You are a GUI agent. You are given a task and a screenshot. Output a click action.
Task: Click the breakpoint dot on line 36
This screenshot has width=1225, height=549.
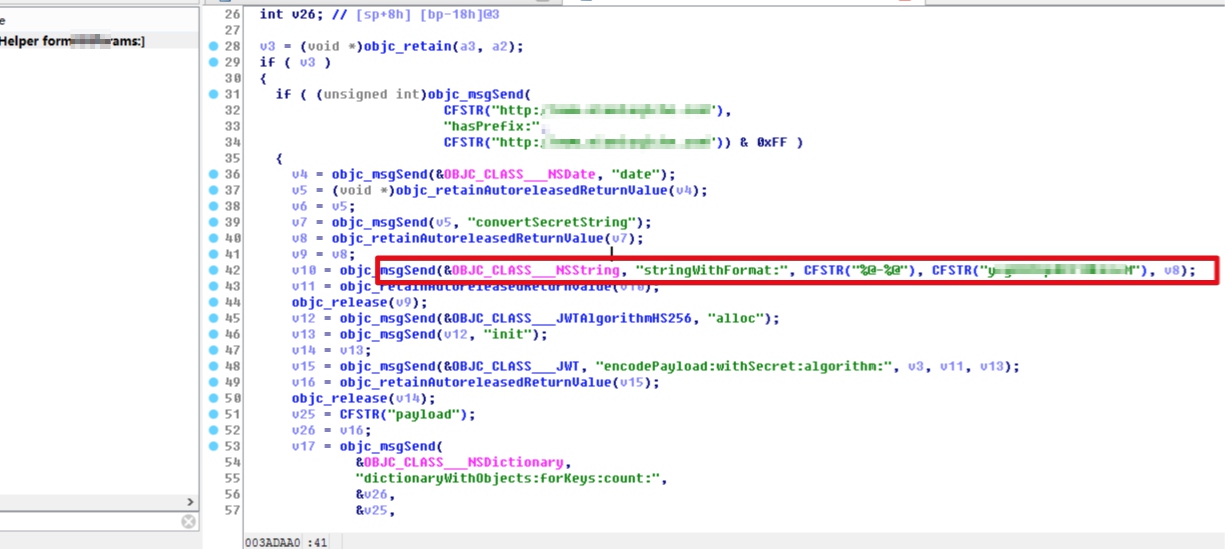coord(213,174)
